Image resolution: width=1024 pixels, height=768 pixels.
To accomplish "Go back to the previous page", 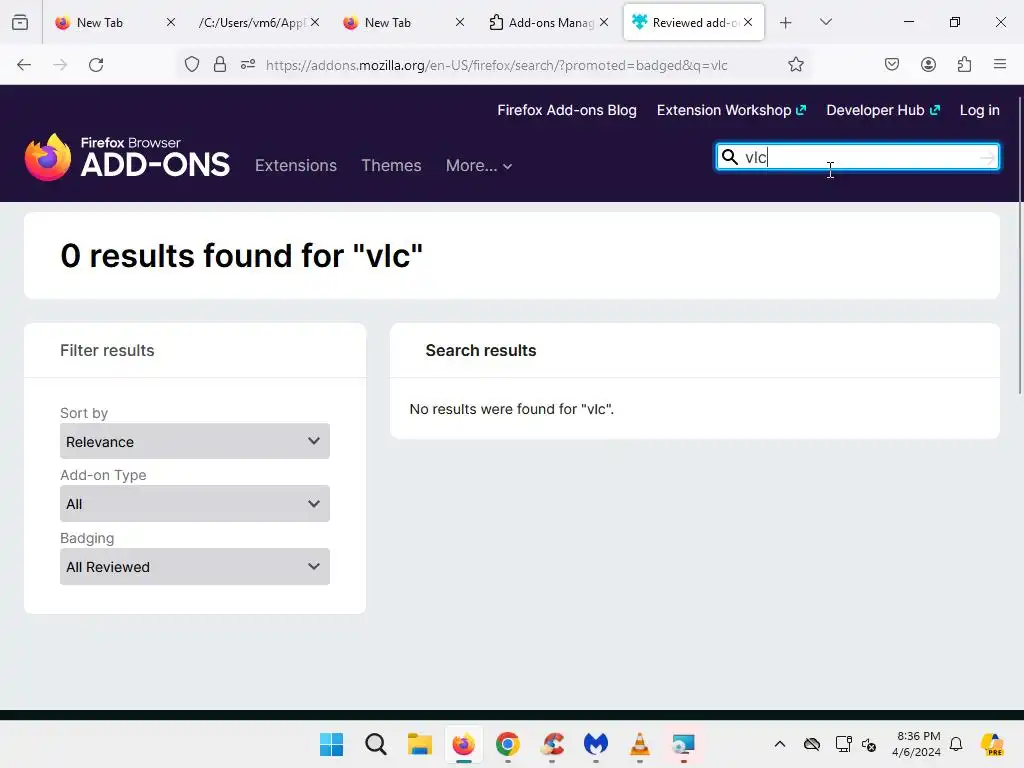I will click(x=24, y=65).
